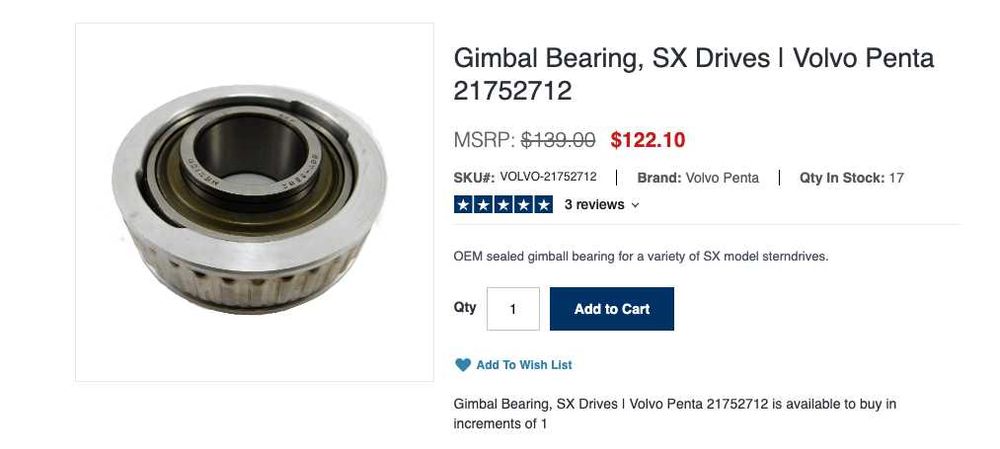Click the struck-through $139.00 MSRP

pos(558,140)
